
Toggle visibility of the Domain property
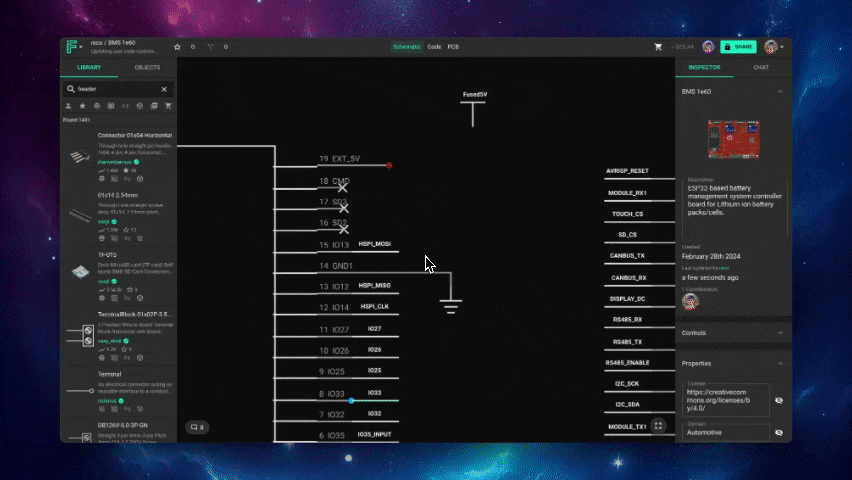coord(779,432)
